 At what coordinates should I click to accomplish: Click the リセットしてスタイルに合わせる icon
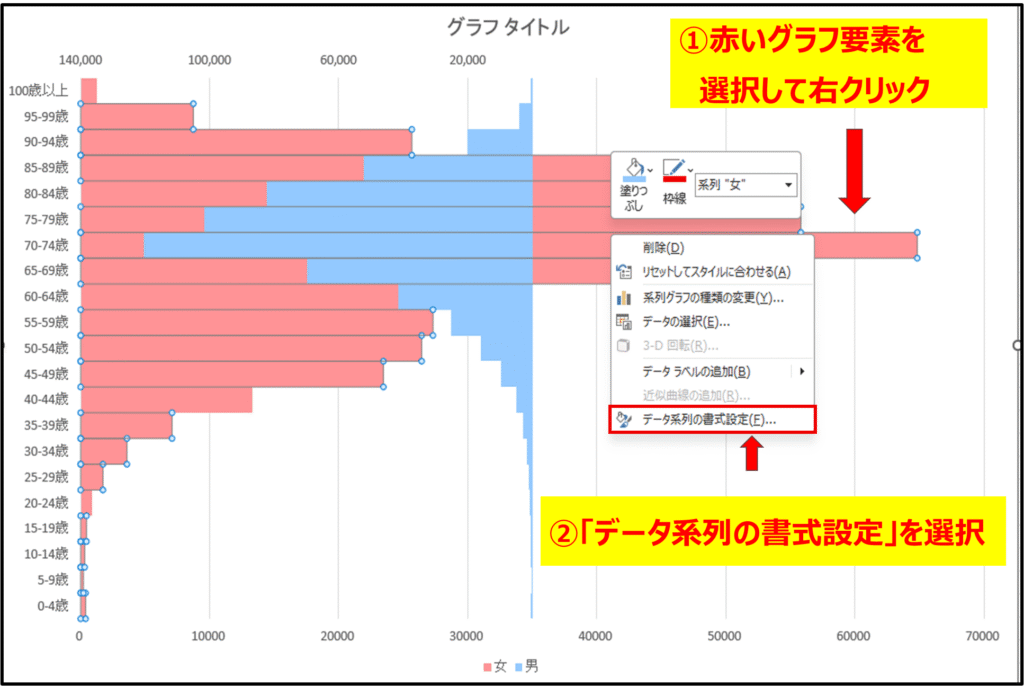point(625,271)
